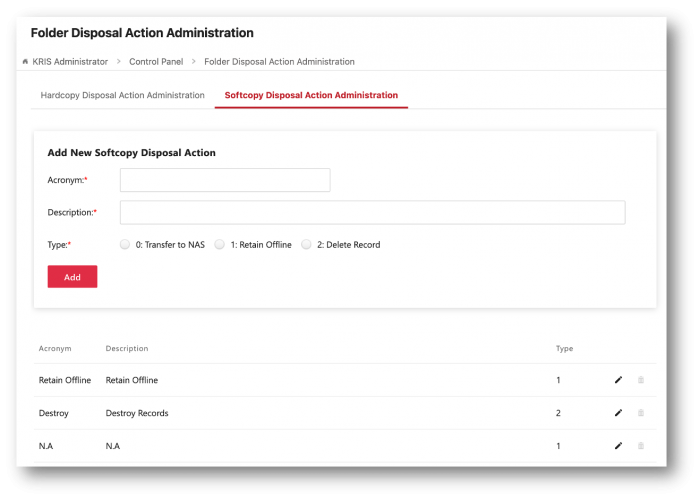Click type value 2 in Destroy row
The width and height of the screenshot is (700, 500).
tap(558, 413)
